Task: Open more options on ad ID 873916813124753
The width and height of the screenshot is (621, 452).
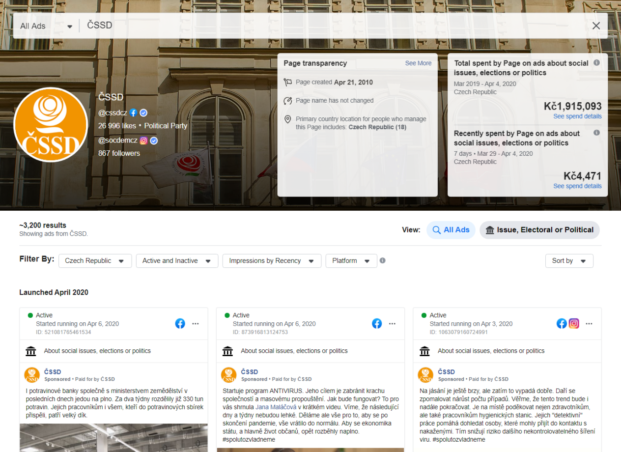Action: (x=392, y=324)
